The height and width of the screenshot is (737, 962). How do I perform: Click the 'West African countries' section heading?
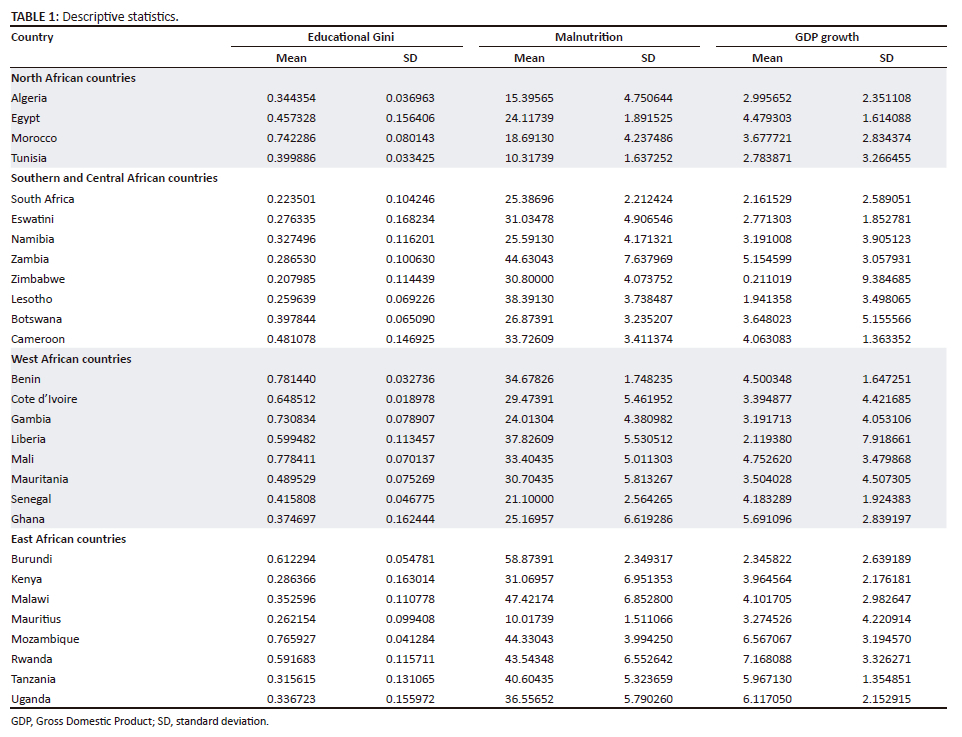(x=71, y=359)
